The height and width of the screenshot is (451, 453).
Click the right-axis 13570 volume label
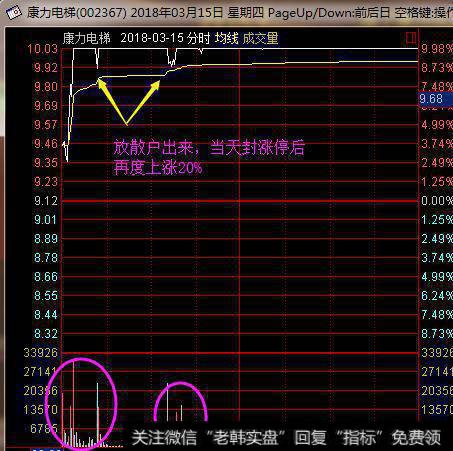pyautogui.click(x=437, y=410)
